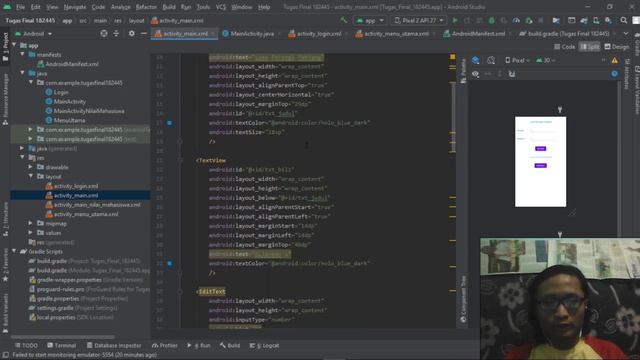Hide the Project panel with minus icon

click(144, 33)
